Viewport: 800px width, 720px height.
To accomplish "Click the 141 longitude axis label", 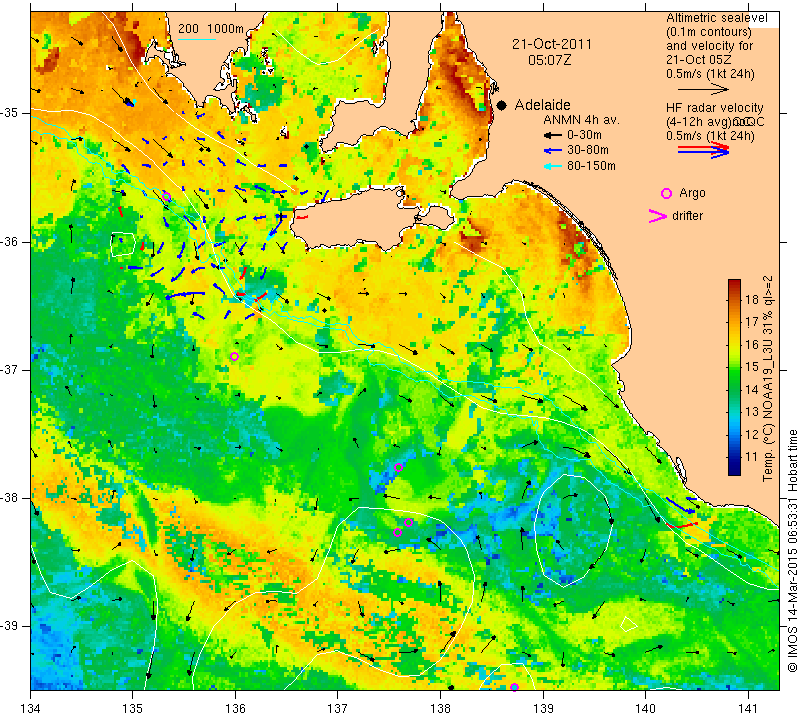I will pyautogui.click(x=748, y=708).
